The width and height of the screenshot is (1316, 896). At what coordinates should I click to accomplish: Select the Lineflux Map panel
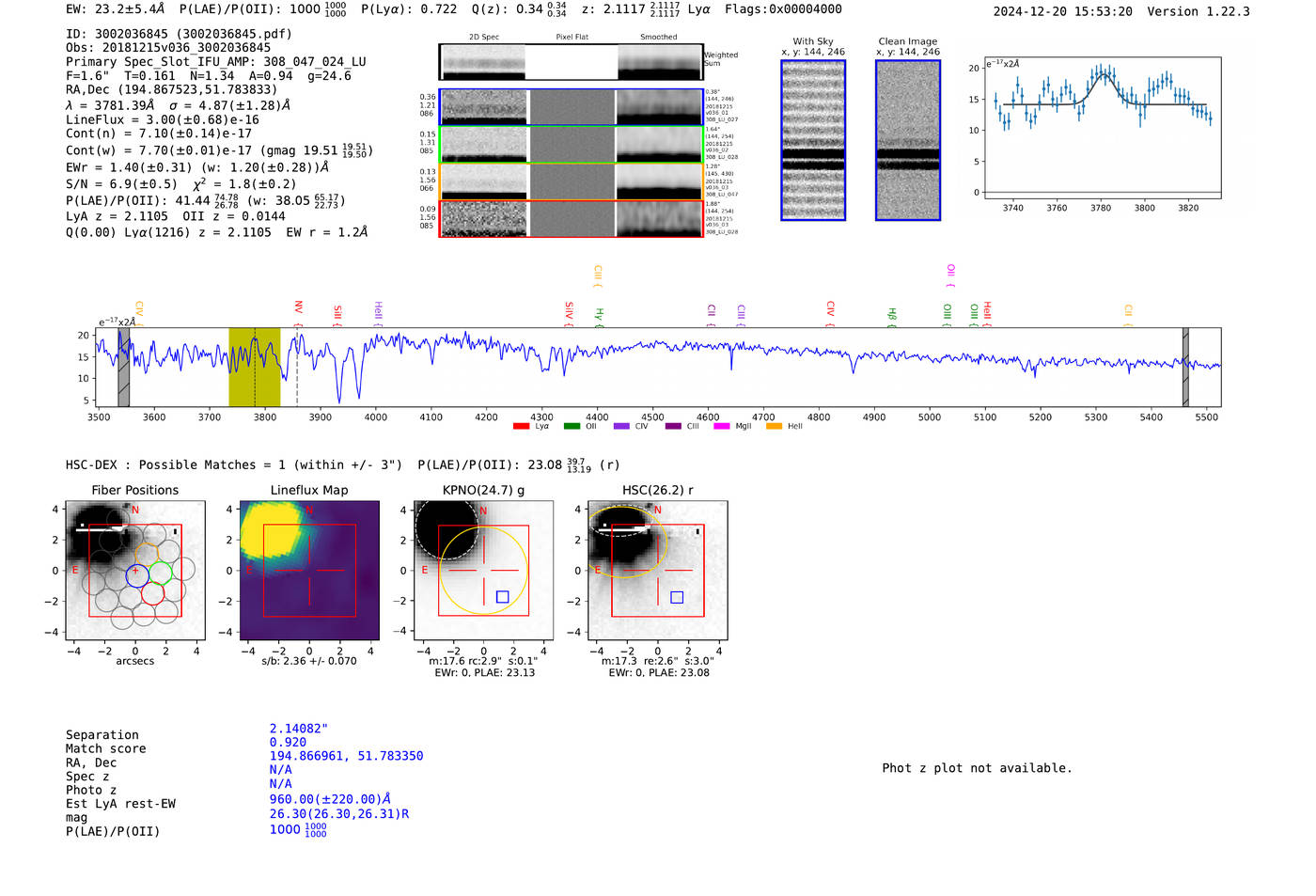[309, 571]
